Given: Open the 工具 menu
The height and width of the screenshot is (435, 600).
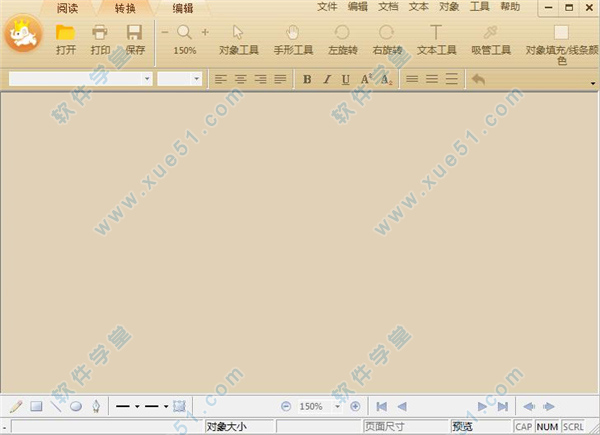Looking at the screenshot, I should pyautogui.click(x=479, y=7).
